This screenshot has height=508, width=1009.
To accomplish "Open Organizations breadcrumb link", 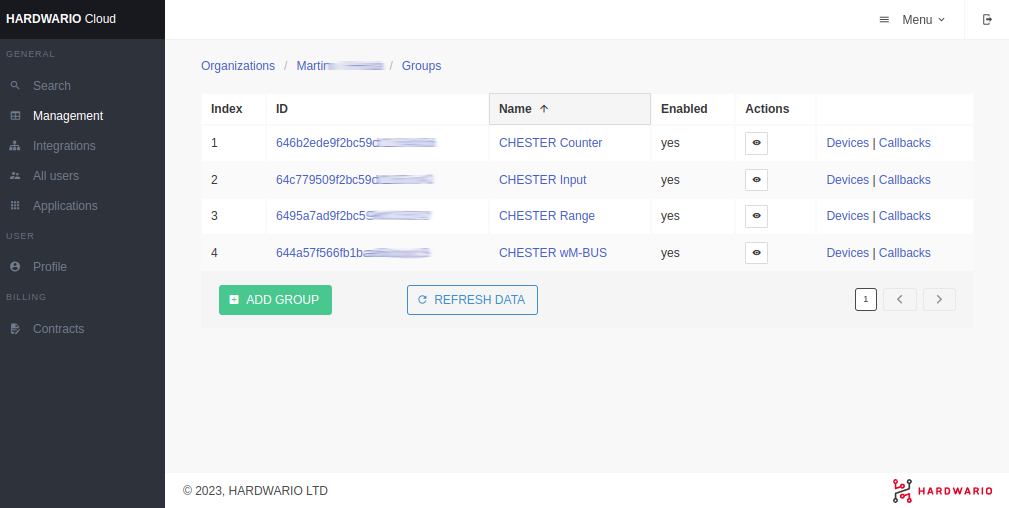I will [x=238, y=66].
